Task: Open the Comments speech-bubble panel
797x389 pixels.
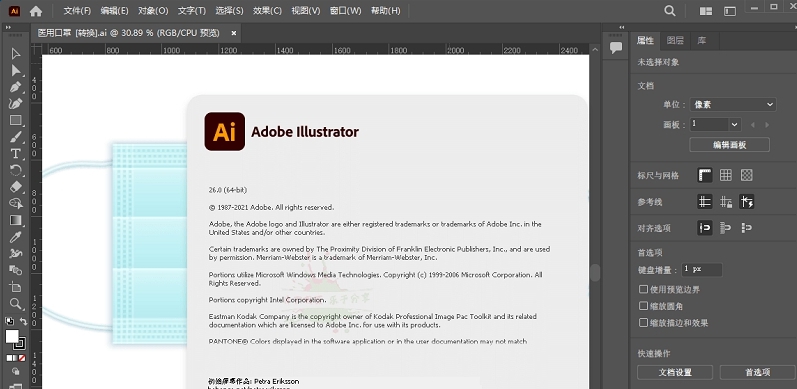Action: coord(616,48)
